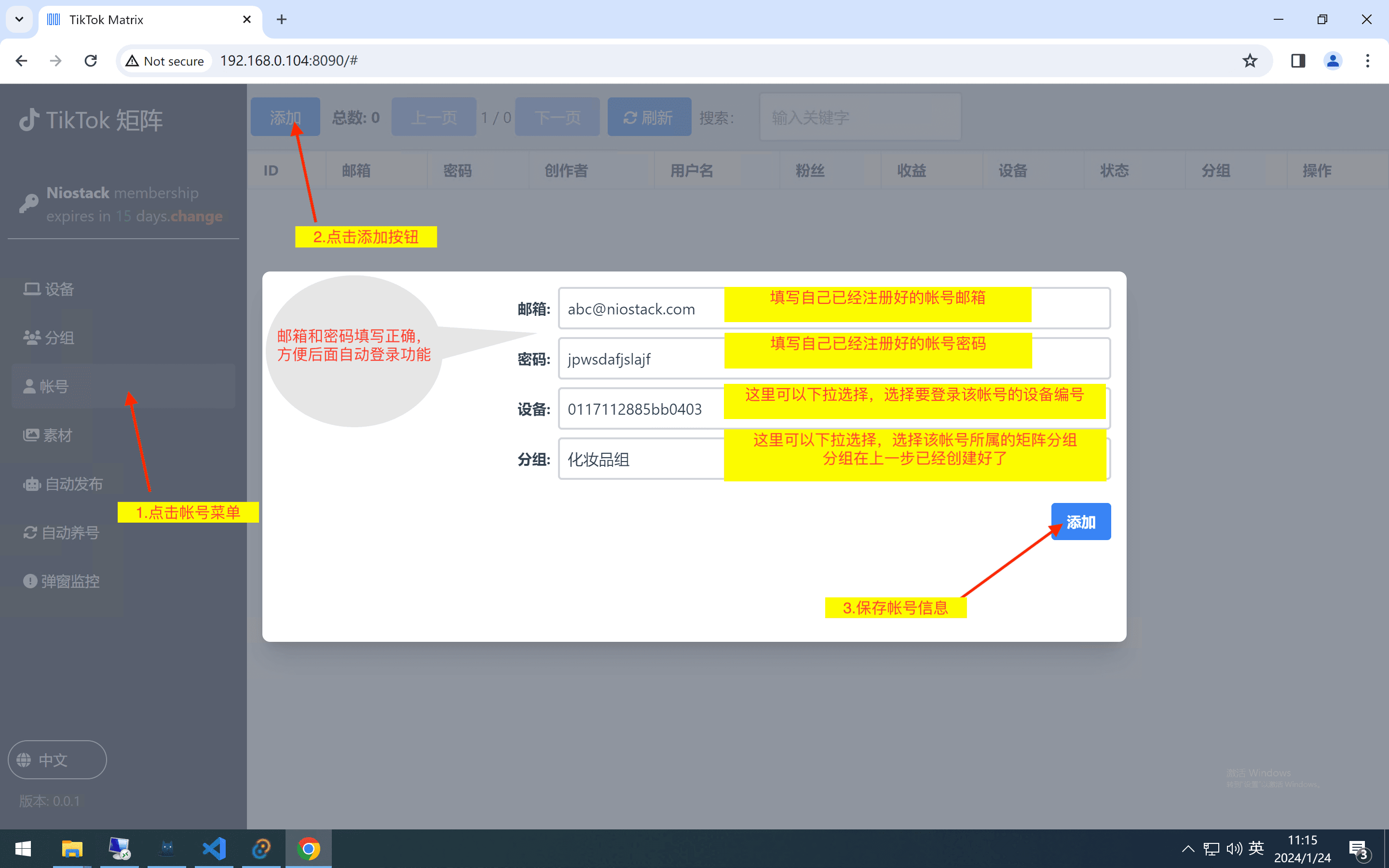This screenshot has width=1389, height=868.
Task: Open the 自动养号 auto nurture menu
Action: coord(61,533)
